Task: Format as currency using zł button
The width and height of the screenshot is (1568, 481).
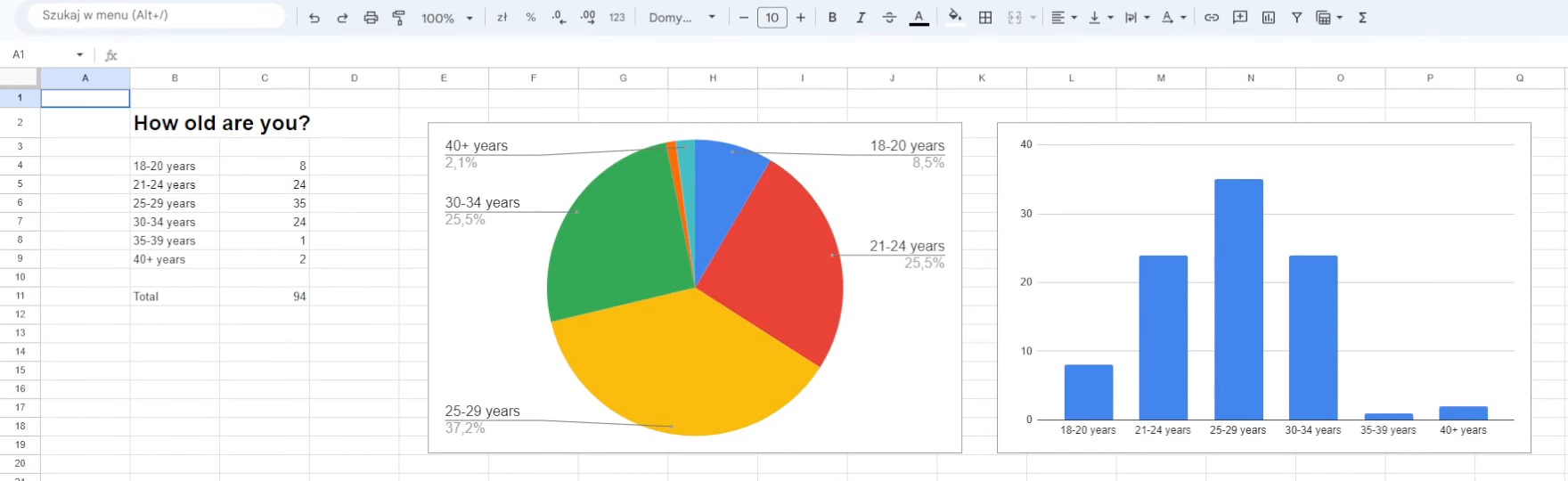Action: [x=502, y=18]
